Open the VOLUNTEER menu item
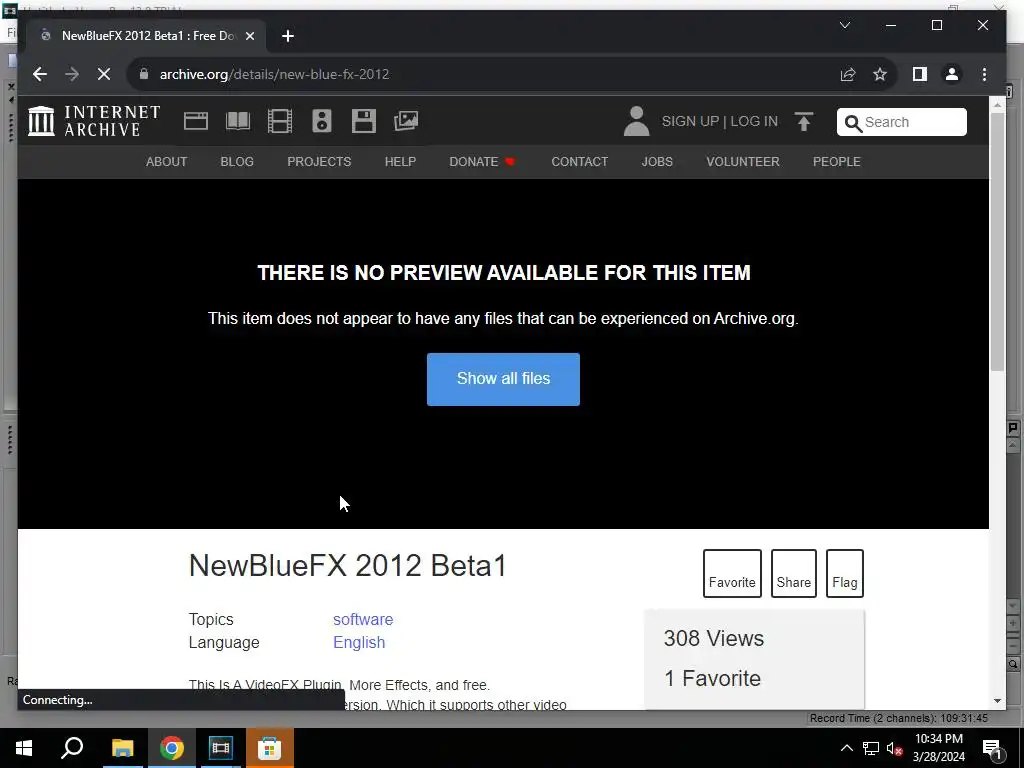The height and width of the screenshot is (768, 1024). click(x=743, y=162)
